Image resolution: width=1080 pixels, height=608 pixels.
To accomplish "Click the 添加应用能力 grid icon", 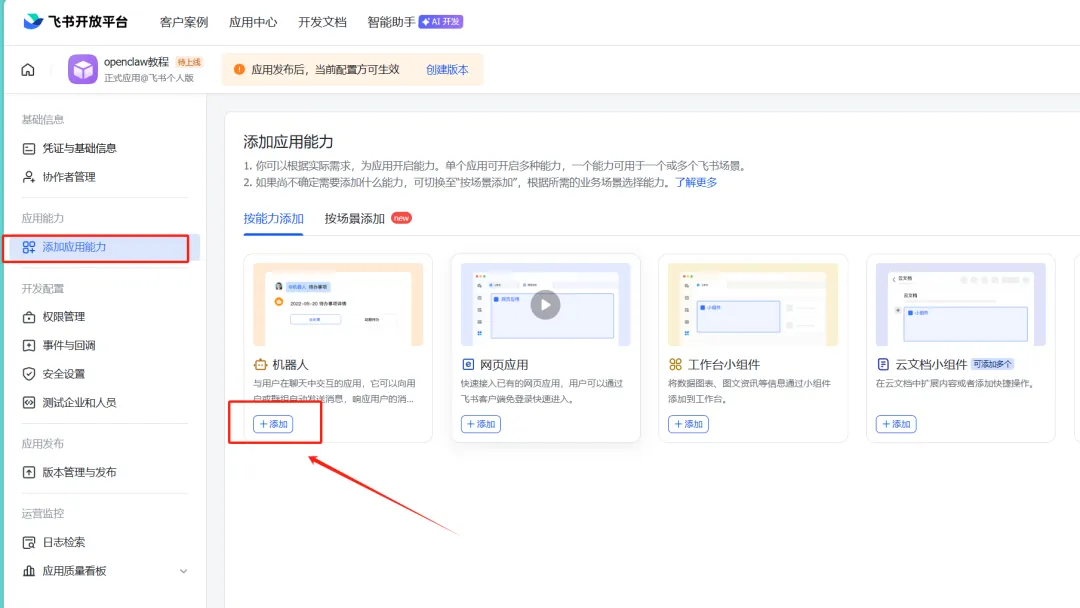I will 29,247.
